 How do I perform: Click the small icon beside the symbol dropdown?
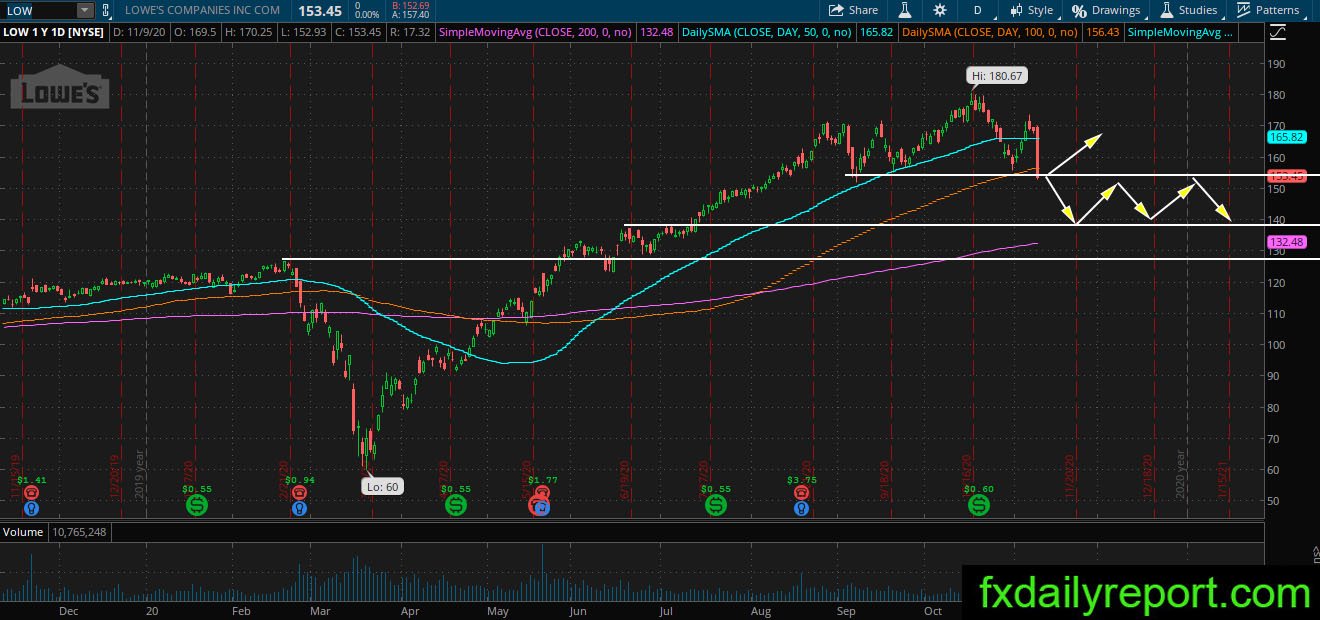click(106, 10)
